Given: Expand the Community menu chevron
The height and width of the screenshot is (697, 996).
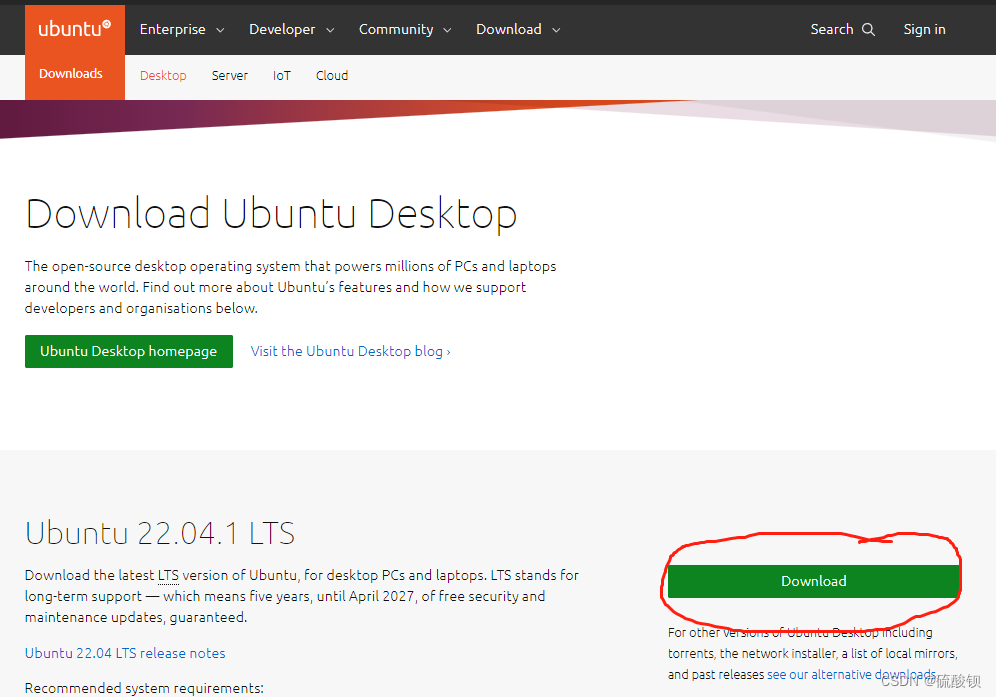Looking at the screenshot, I should tap(447, 30).
